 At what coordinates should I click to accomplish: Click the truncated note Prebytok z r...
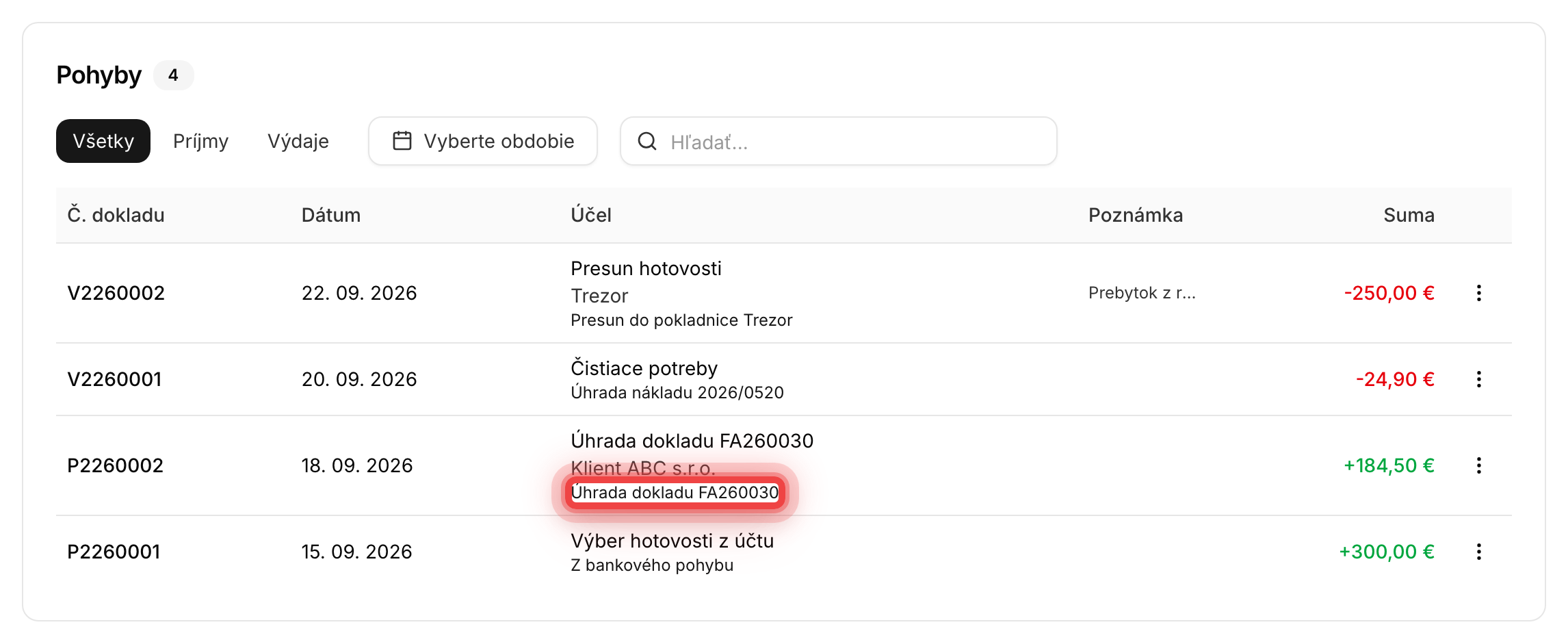click(1142, 293)
